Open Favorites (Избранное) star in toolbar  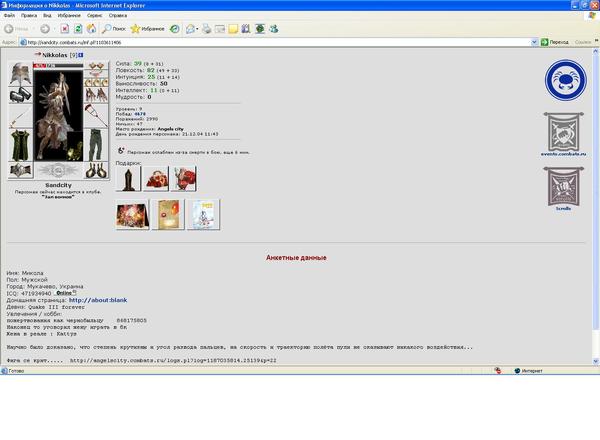pyautogui.click(x=148, y=29)
